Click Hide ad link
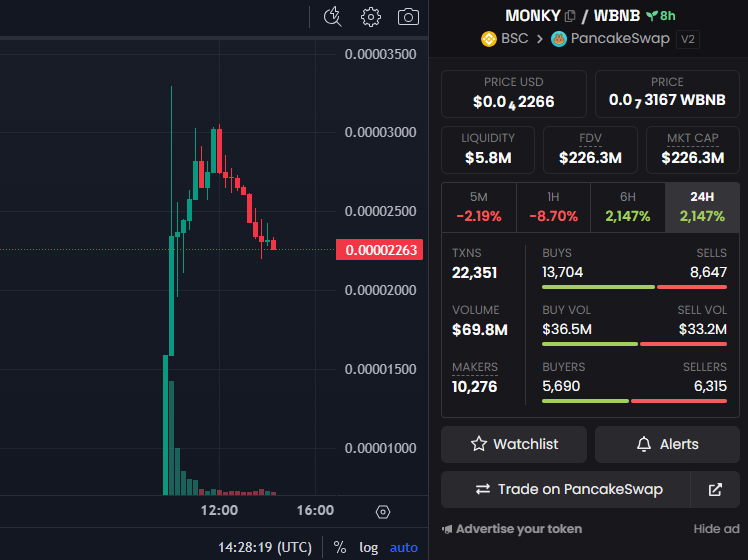748x560 pixels. coord(717,529)
